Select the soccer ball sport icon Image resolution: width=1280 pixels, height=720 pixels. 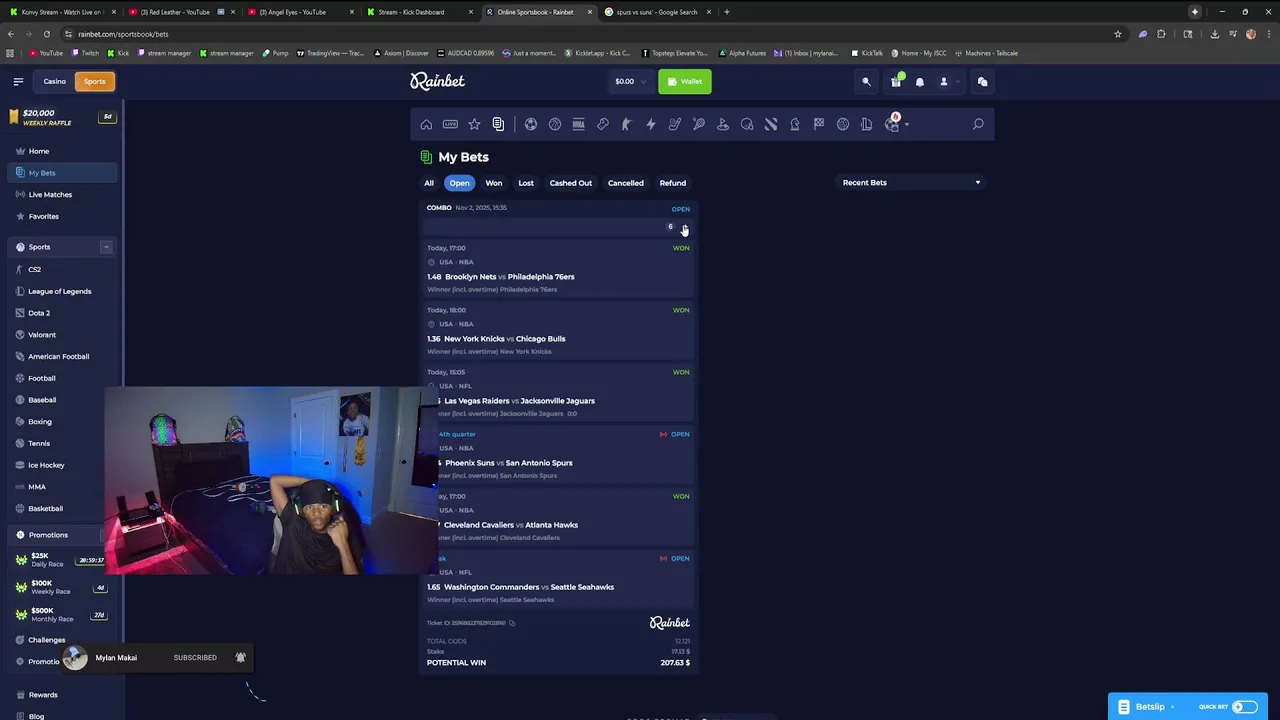531,124
